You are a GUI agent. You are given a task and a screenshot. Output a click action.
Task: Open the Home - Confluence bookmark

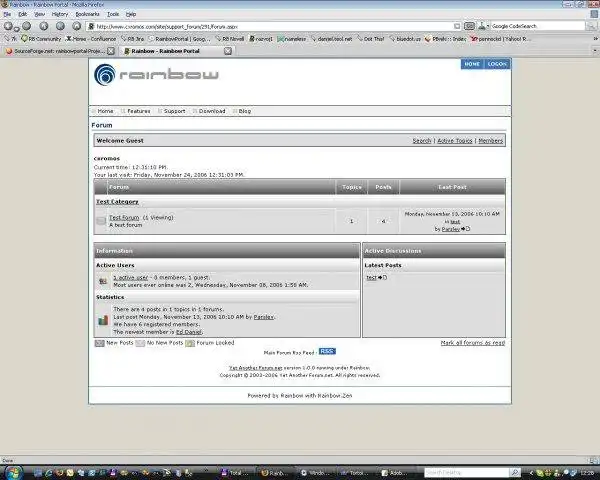click(x=91, y=39)
